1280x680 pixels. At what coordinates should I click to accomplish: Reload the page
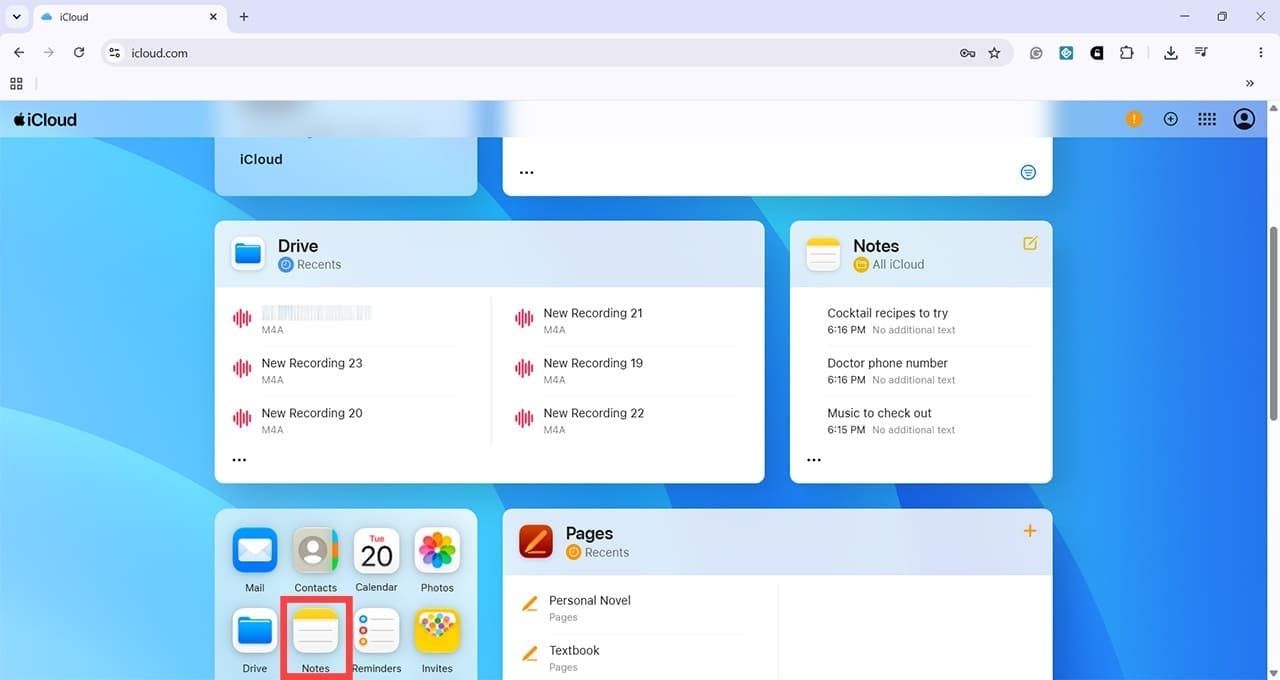click(79, 53)
